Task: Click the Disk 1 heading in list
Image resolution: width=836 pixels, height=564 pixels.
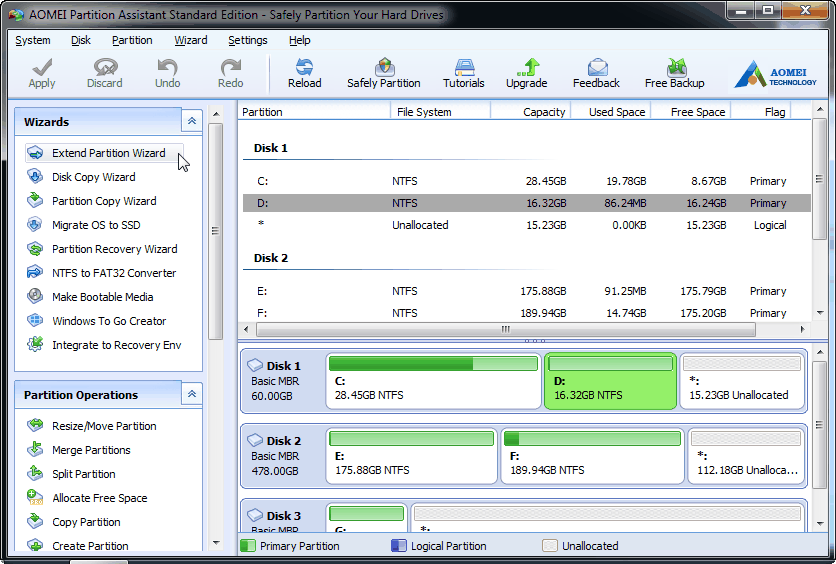Action: pyautogui.click(x=271, y=148)
